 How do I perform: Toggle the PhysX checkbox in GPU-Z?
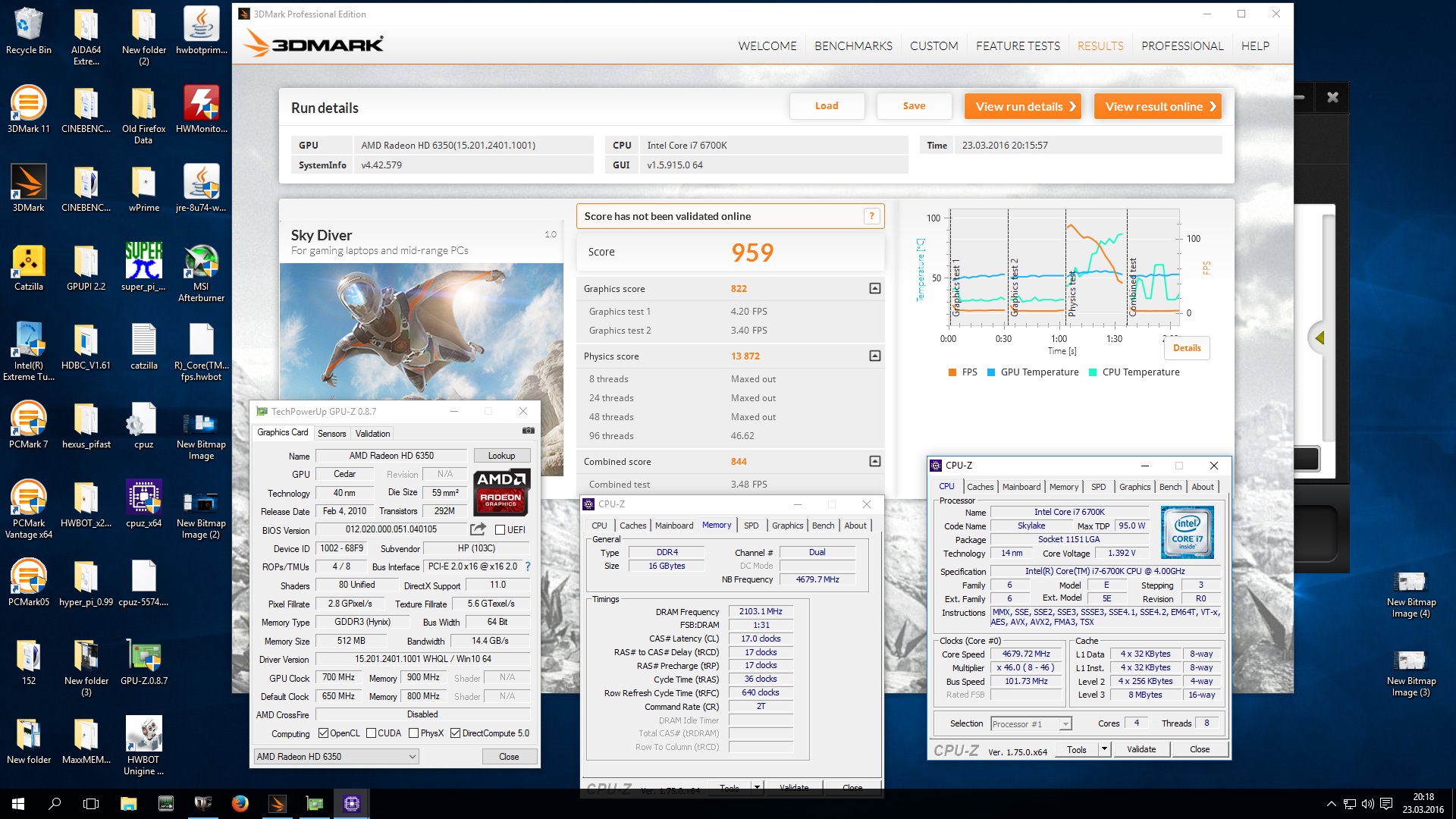click(414, 733)
